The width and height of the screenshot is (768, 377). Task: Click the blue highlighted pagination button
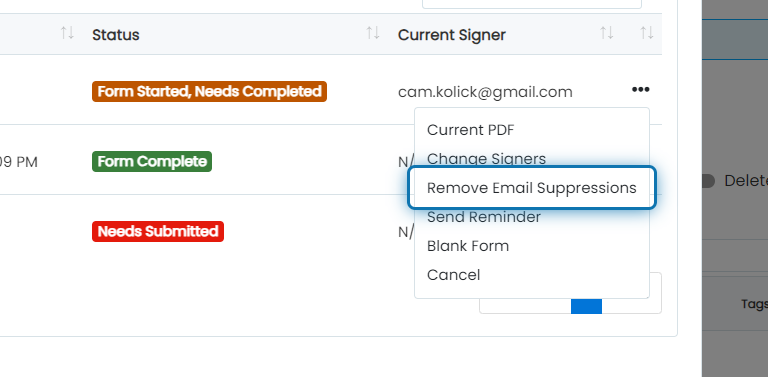pyautogui.click(x=586, y=306)
